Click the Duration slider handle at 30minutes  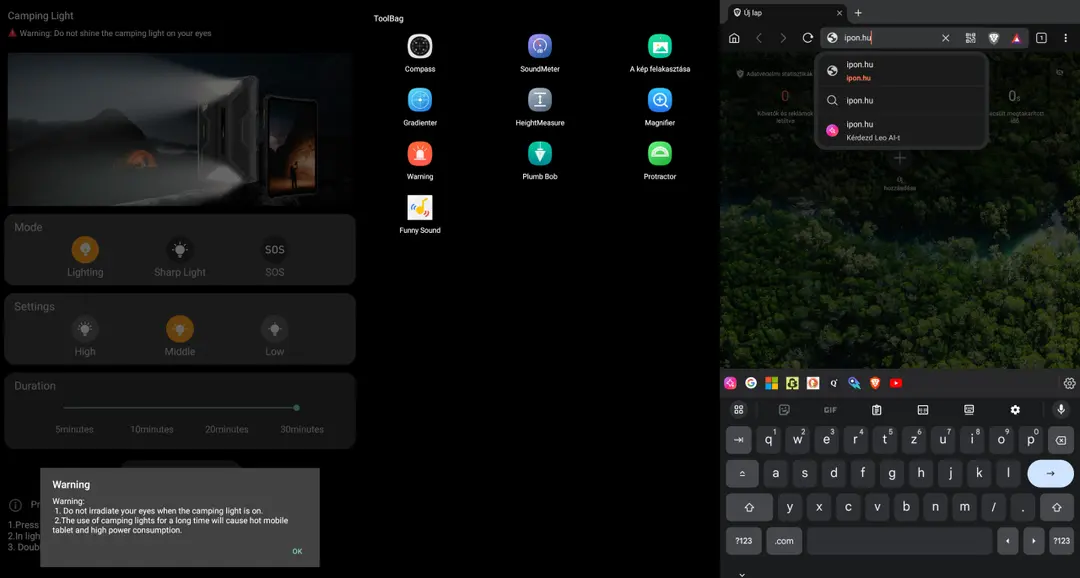point(296,408)
